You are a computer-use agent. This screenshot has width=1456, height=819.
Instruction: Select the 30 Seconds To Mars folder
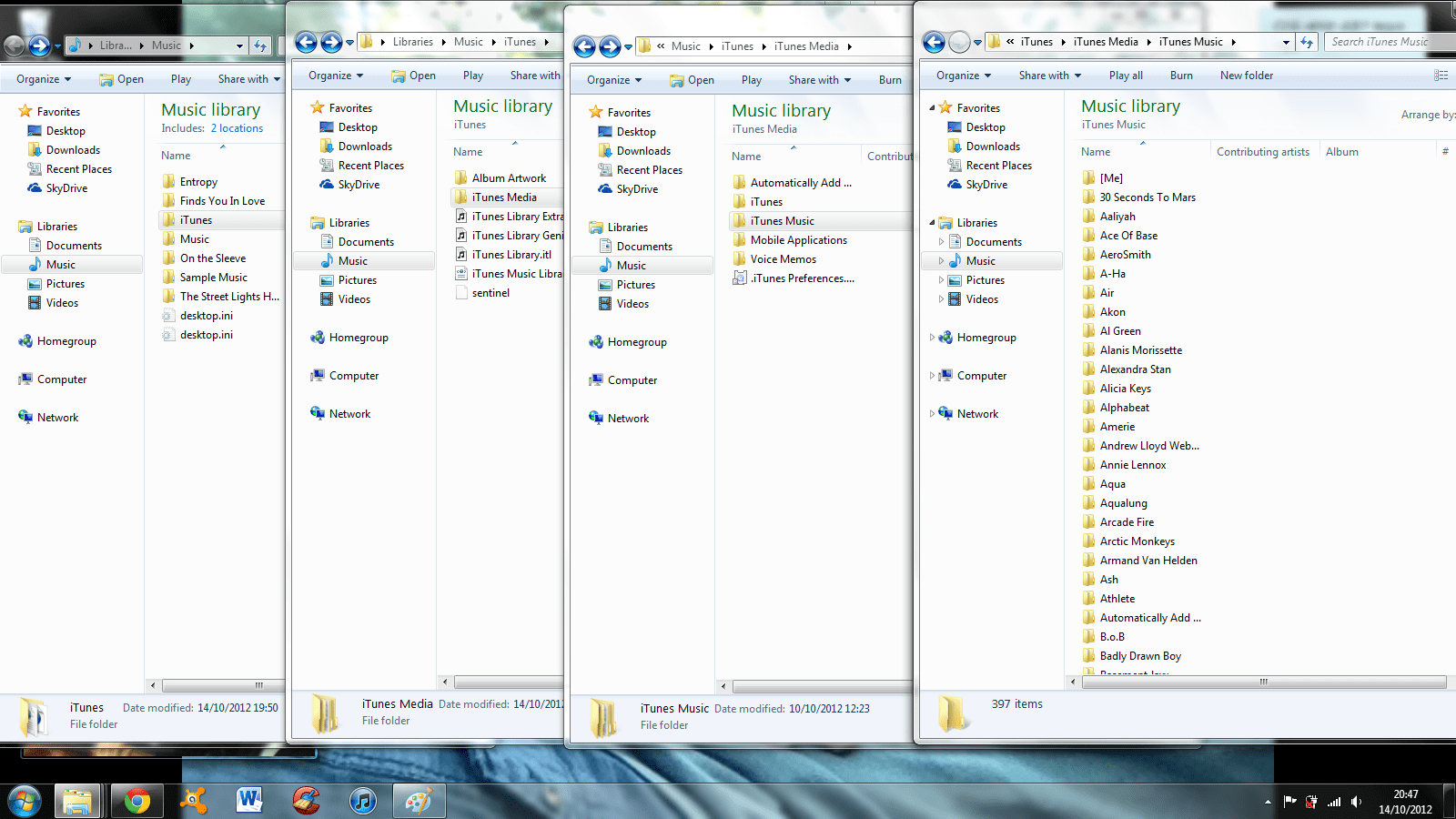click(x=1148, y=197)
